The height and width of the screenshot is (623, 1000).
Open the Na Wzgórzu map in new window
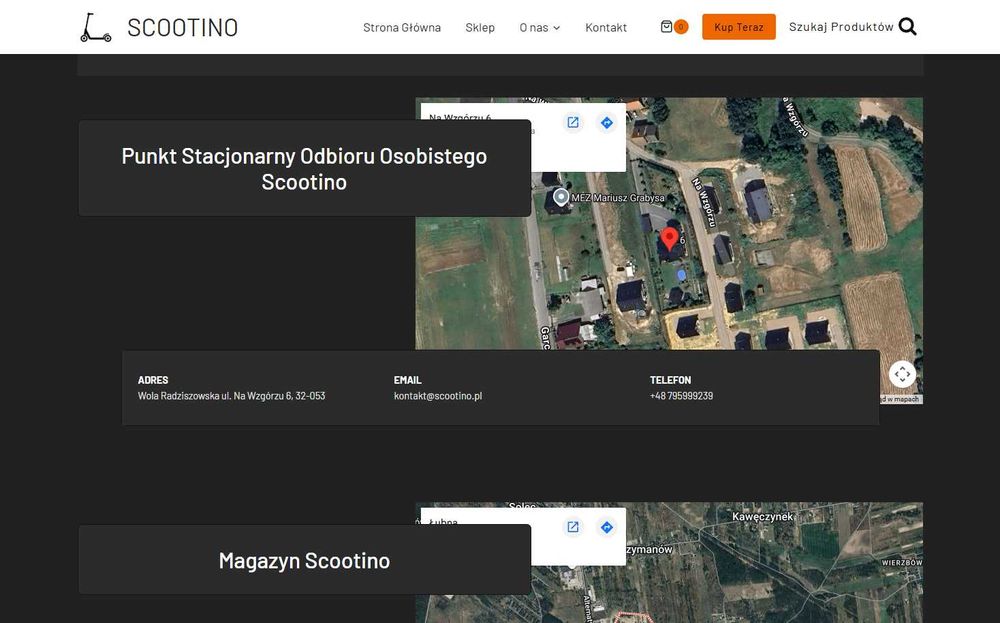click(573, 122)
